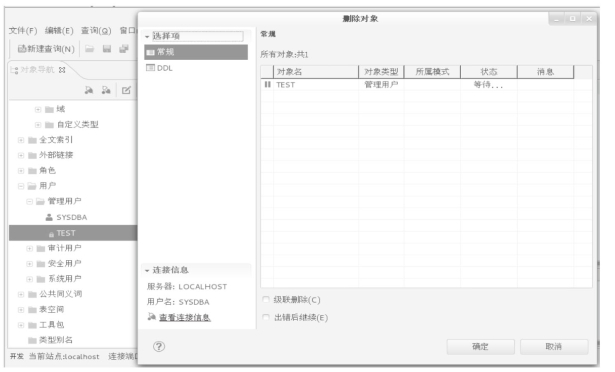The image size is (615, 372).
Task: Expand the 表空间 tree node
Action: coord(21,310)
